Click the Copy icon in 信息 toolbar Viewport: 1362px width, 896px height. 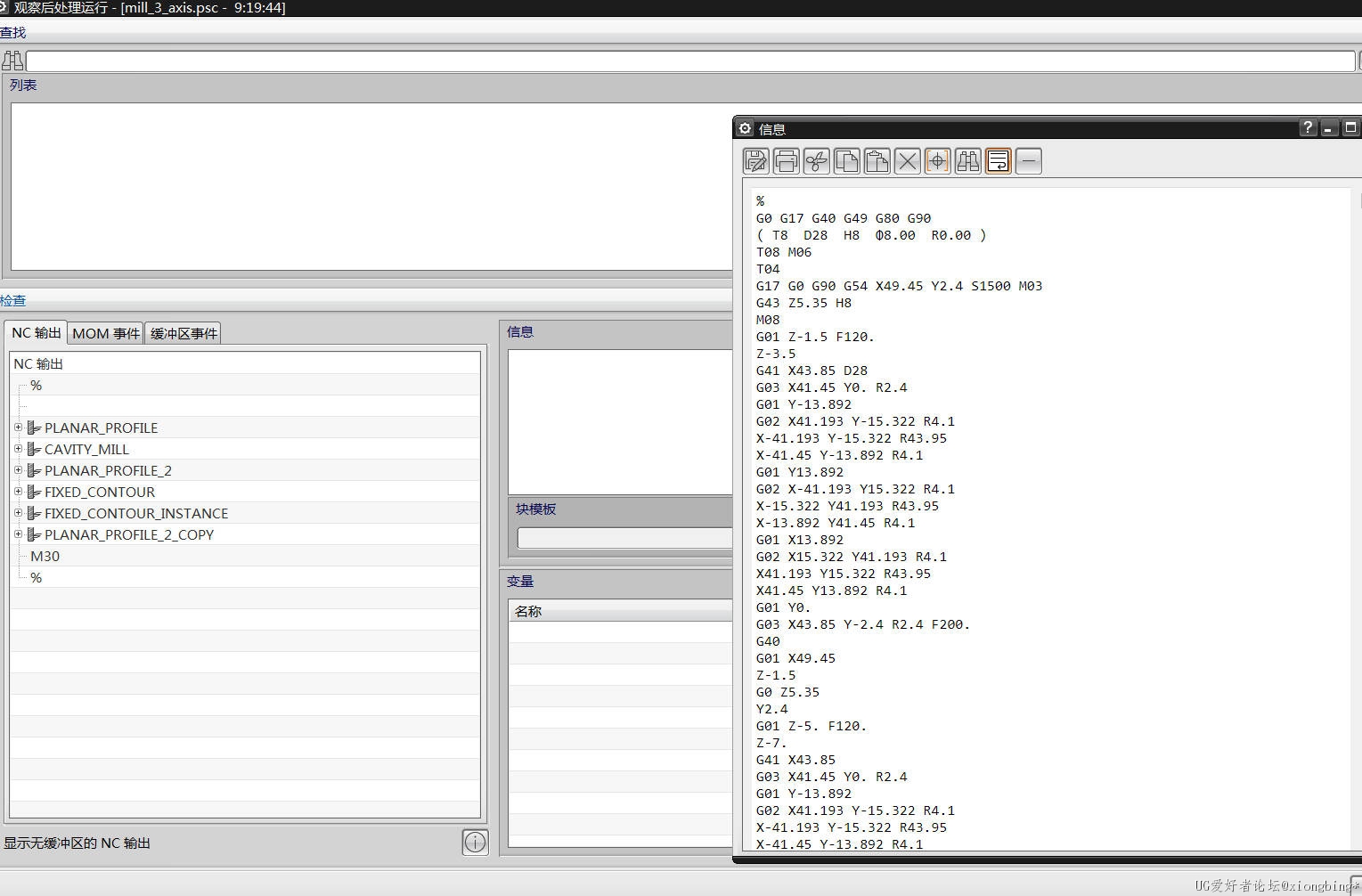847,161
